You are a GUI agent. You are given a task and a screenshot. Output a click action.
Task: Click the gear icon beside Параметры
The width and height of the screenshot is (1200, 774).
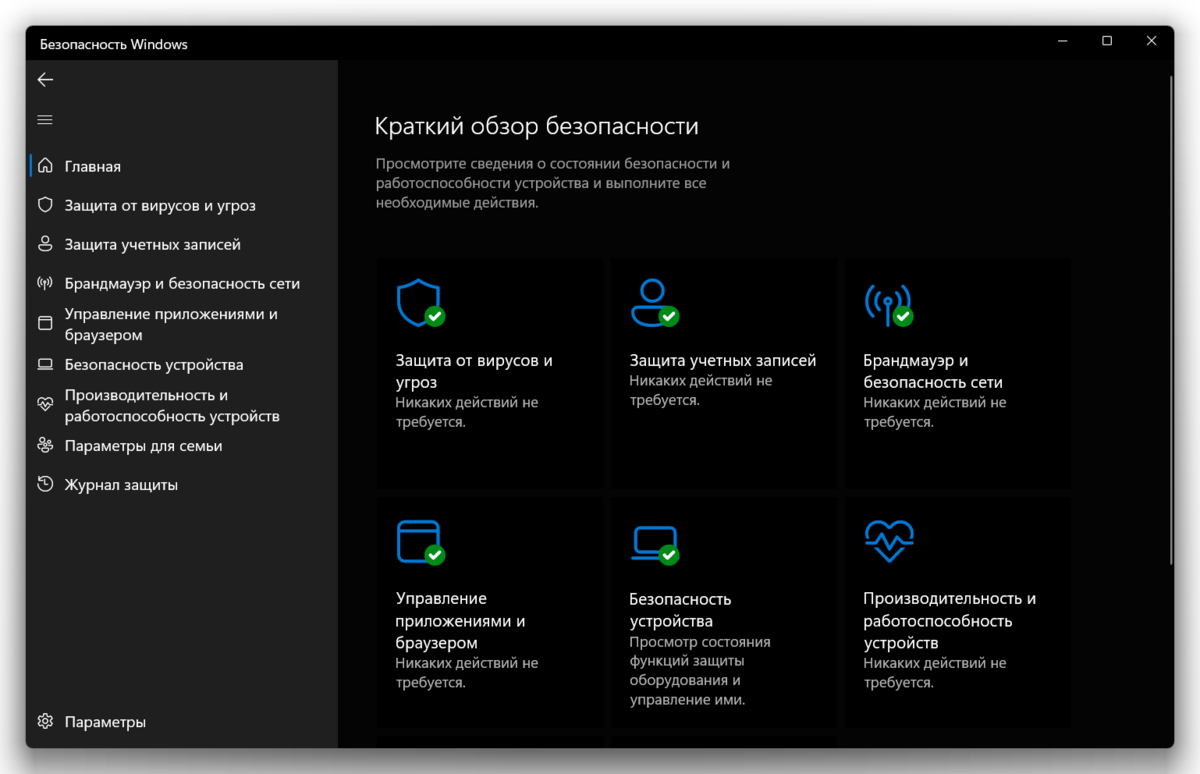tap(45, 721)
